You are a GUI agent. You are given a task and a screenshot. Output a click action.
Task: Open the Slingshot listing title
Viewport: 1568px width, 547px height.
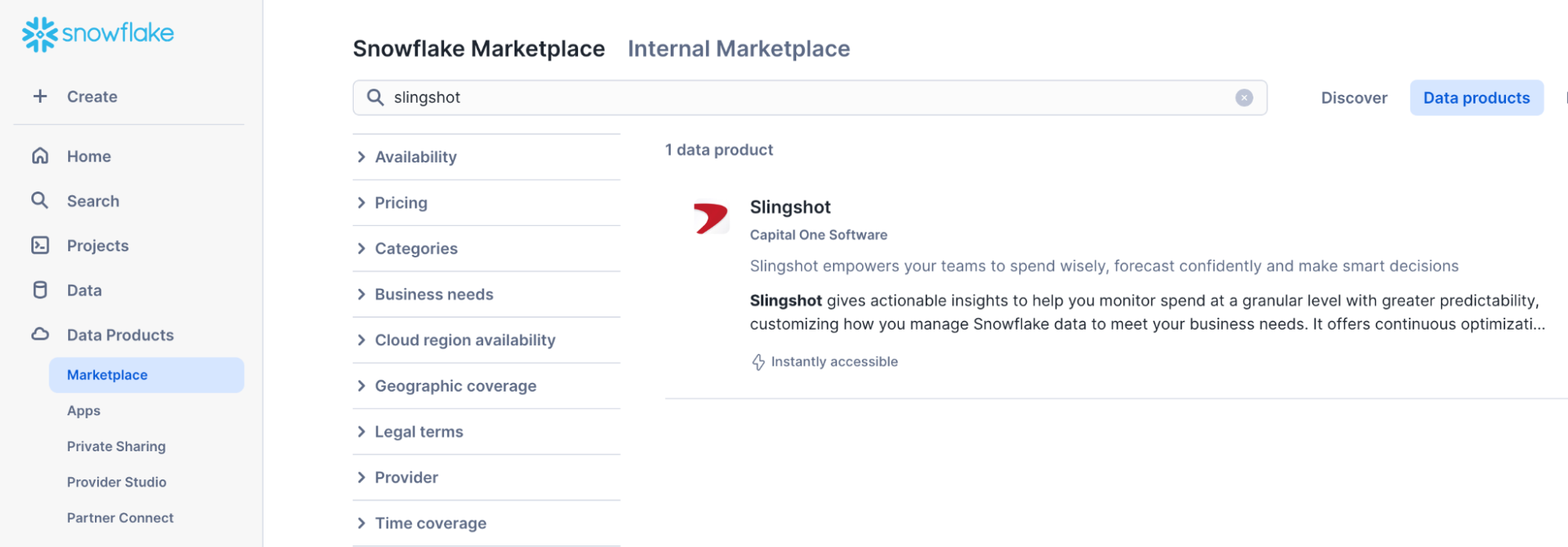[x=790, y=207]
